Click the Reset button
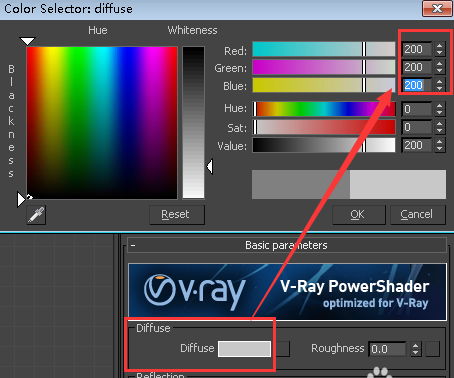The height and width of the screenshot is (378, 454). coord(177,214)
